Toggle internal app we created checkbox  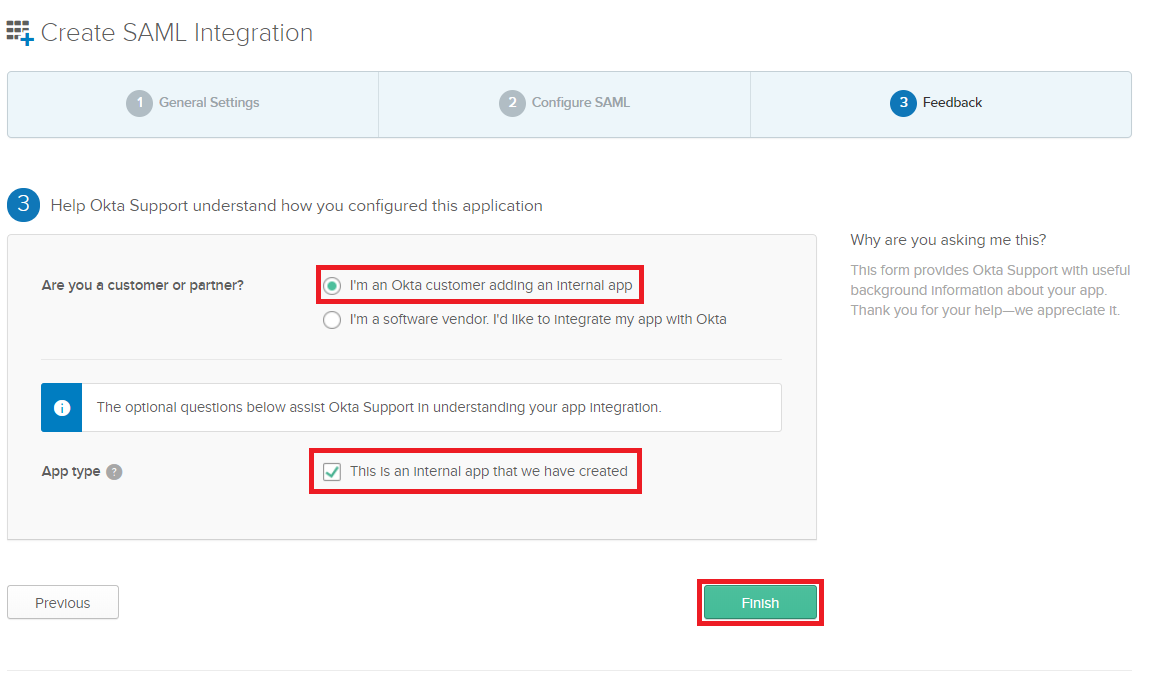pos(332,471)
